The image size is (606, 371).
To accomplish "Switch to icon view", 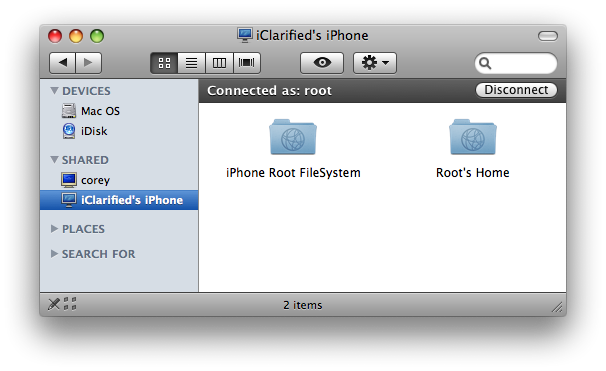I will coord(164,63).
